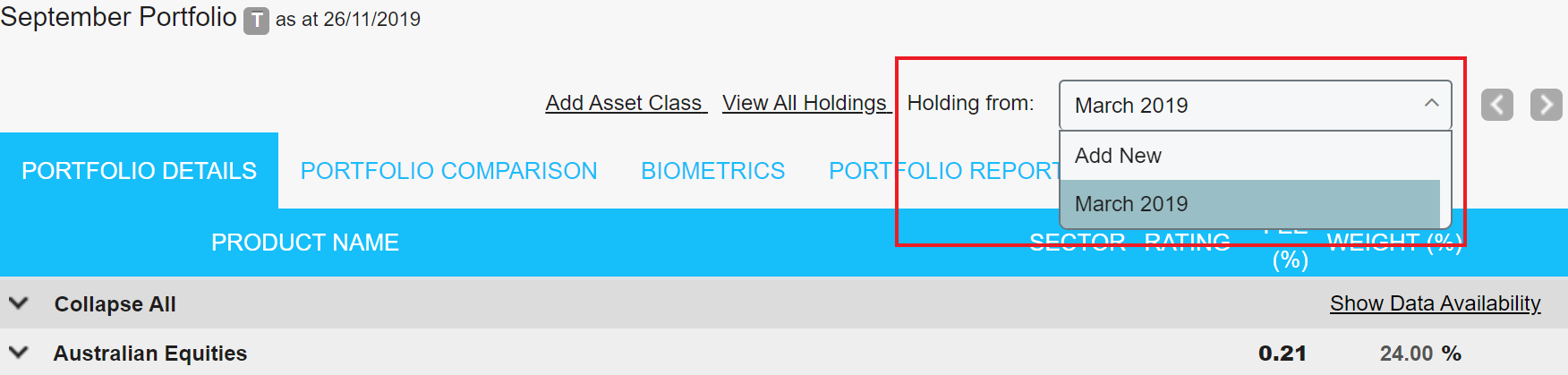Choose Add New from the dropdown list

click(1118, 156)
